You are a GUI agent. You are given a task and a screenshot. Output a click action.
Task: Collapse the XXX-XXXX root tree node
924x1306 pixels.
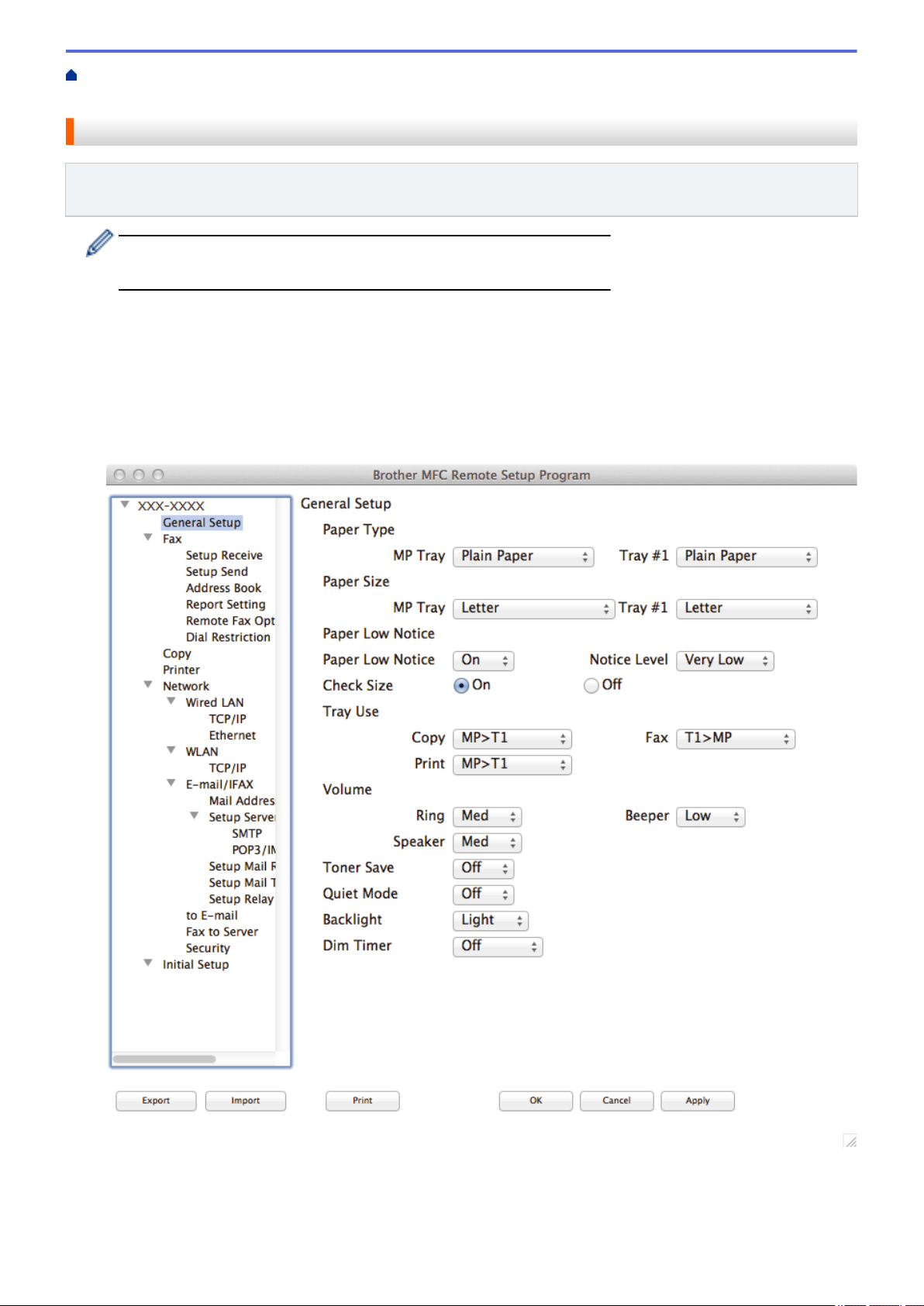coord(125,505)
